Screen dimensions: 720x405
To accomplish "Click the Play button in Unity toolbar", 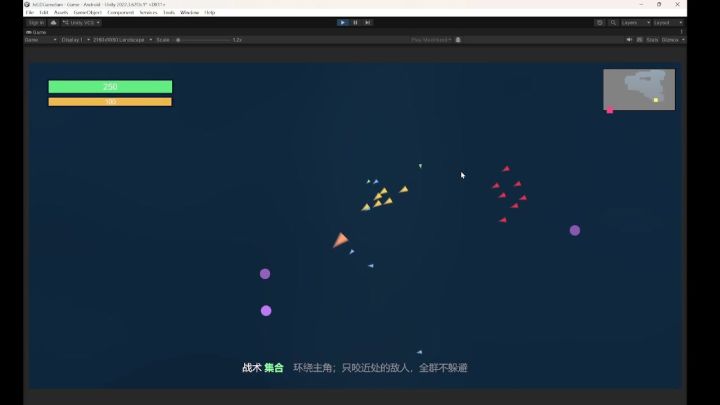I will pyautogui.click(x=343, y=22).
